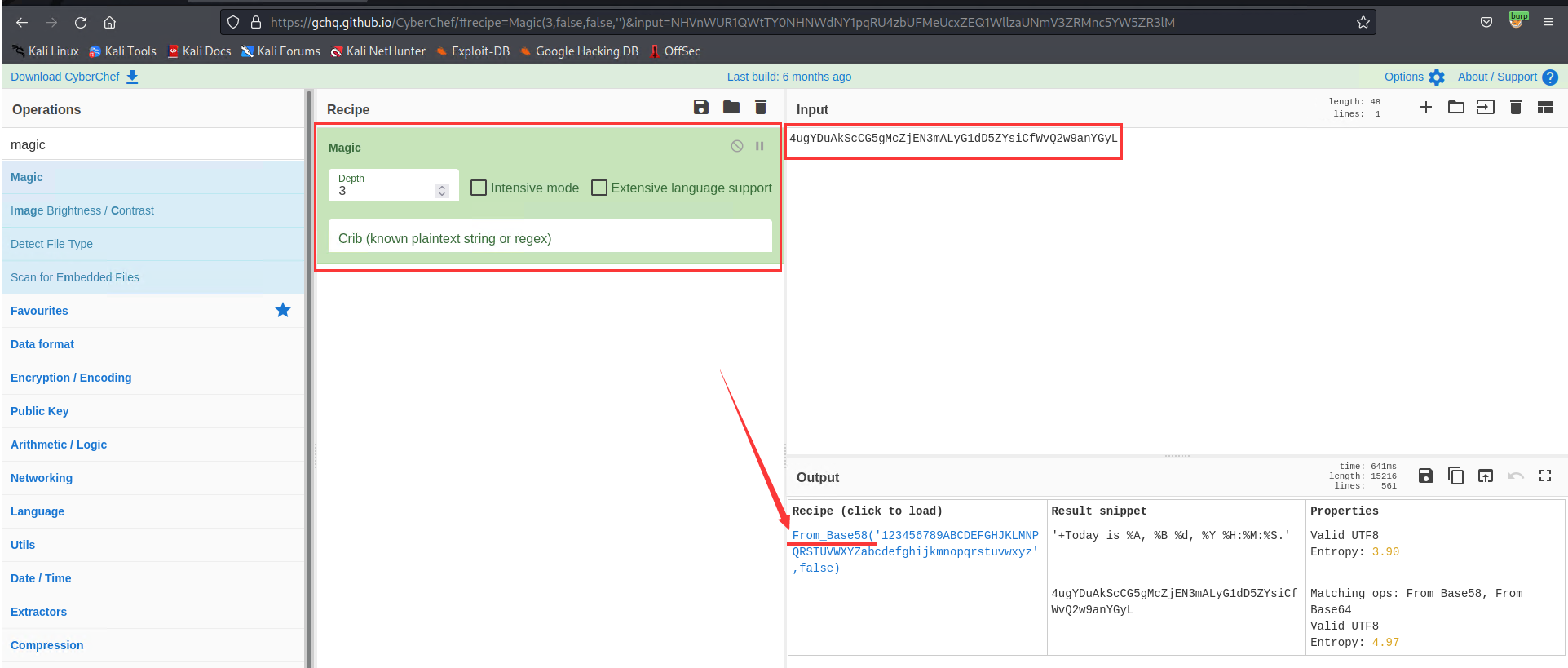The width and height of the screenshot is (1568, 668).
Task: Select Magic operation in search results
Action: [x=153, y=177]
